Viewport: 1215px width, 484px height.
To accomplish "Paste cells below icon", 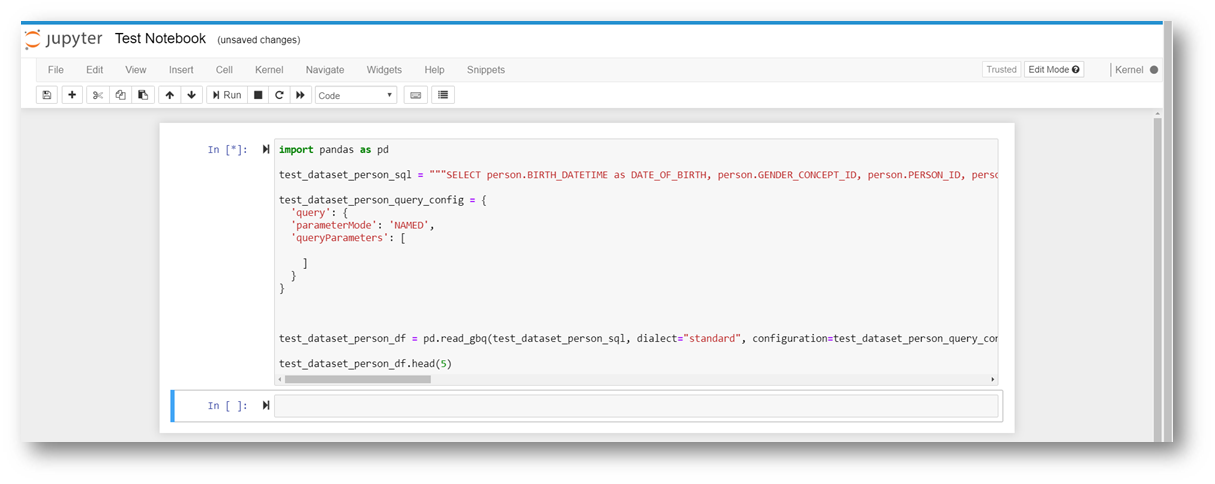I will (x=143, y=95).
